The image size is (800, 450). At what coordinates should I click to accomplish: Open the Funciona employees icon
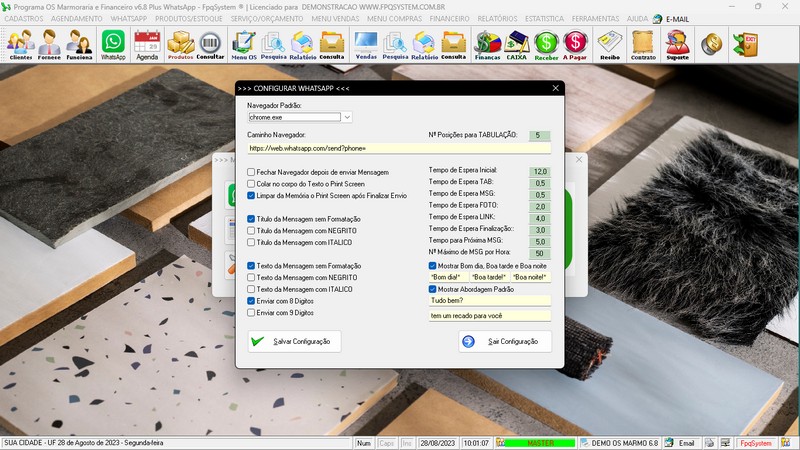tap(79, 45)
